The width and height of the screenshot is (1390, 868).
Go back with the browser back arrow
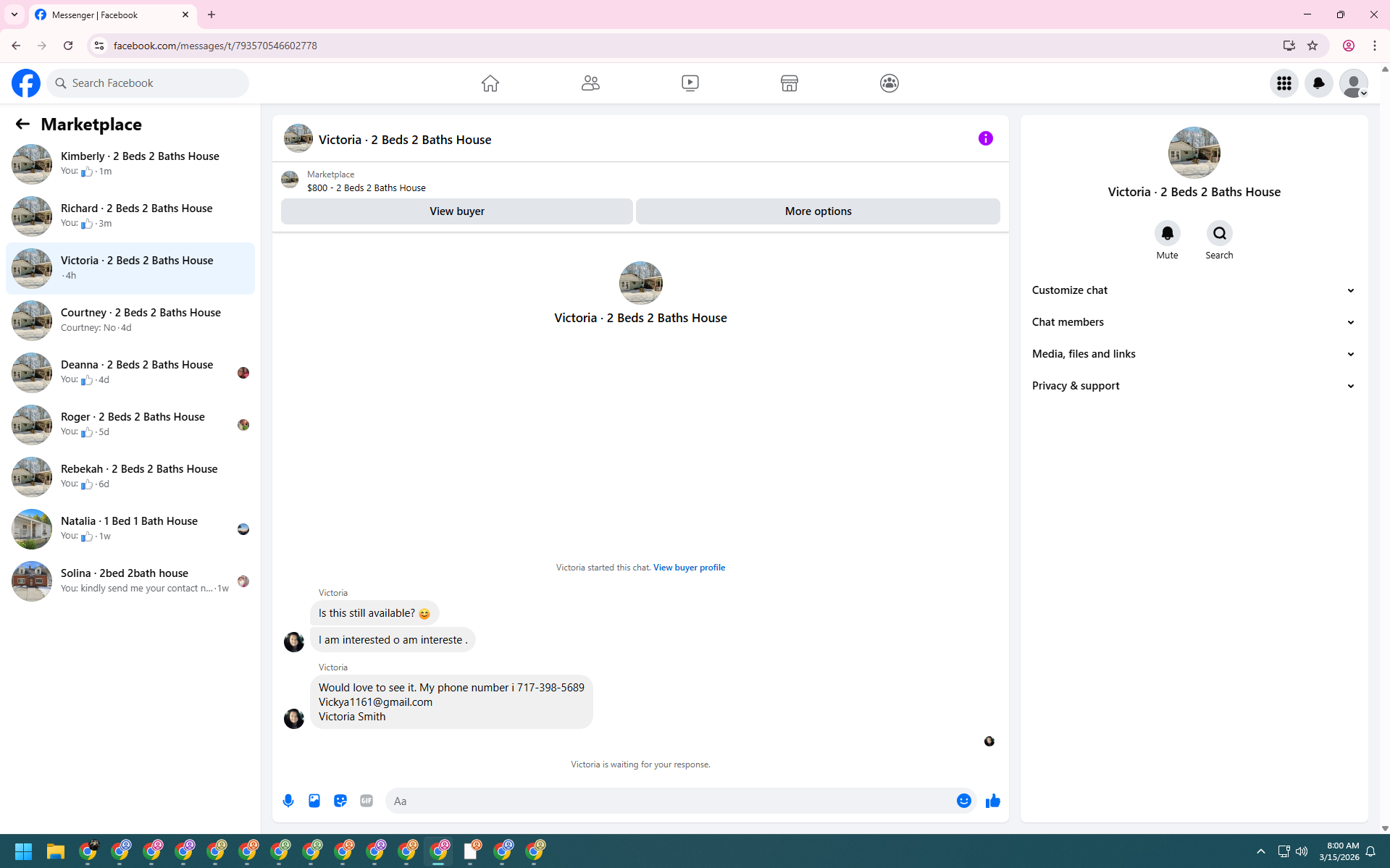coord(16,46)
